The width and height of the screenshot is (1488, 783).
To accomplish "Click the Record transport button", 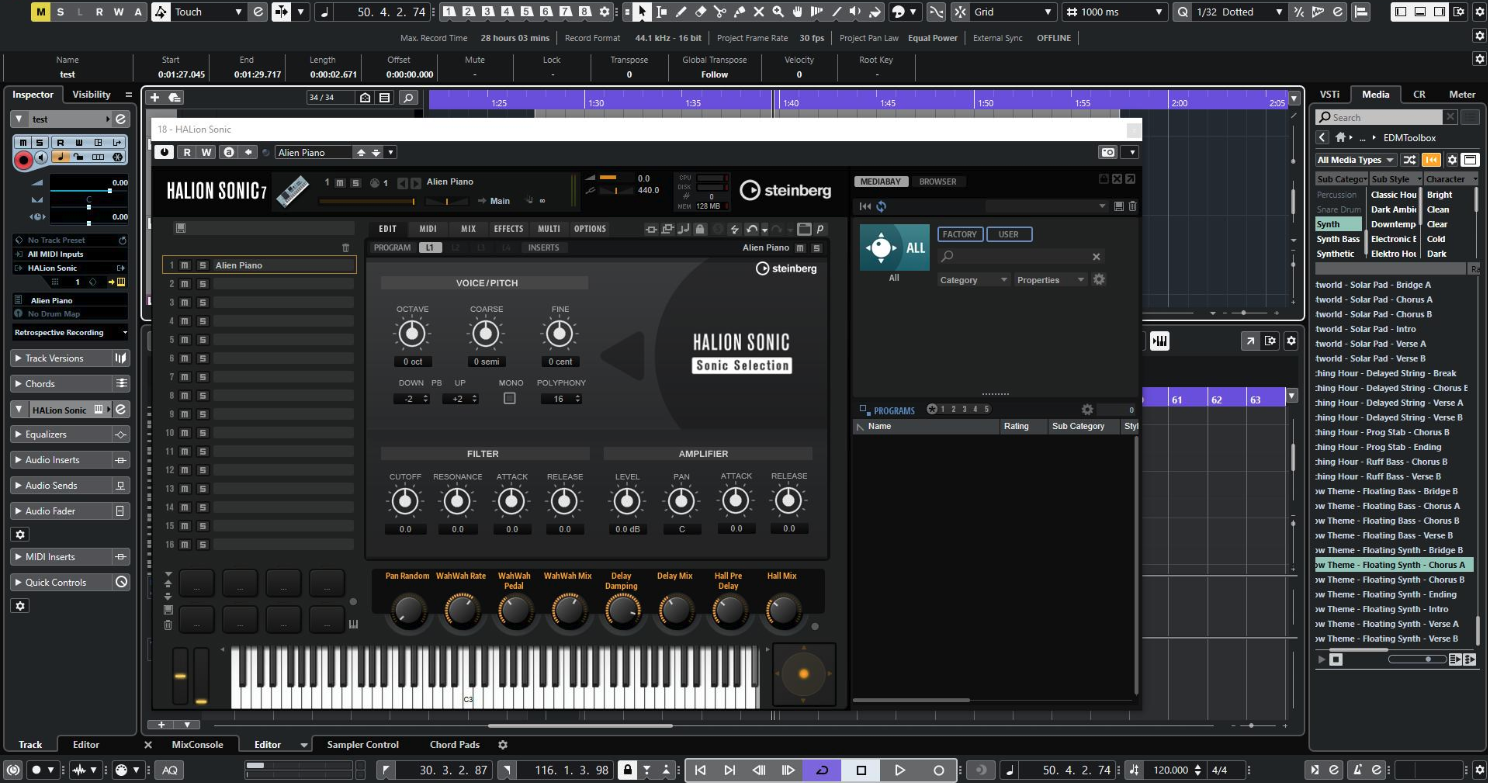I will [938, 770].
